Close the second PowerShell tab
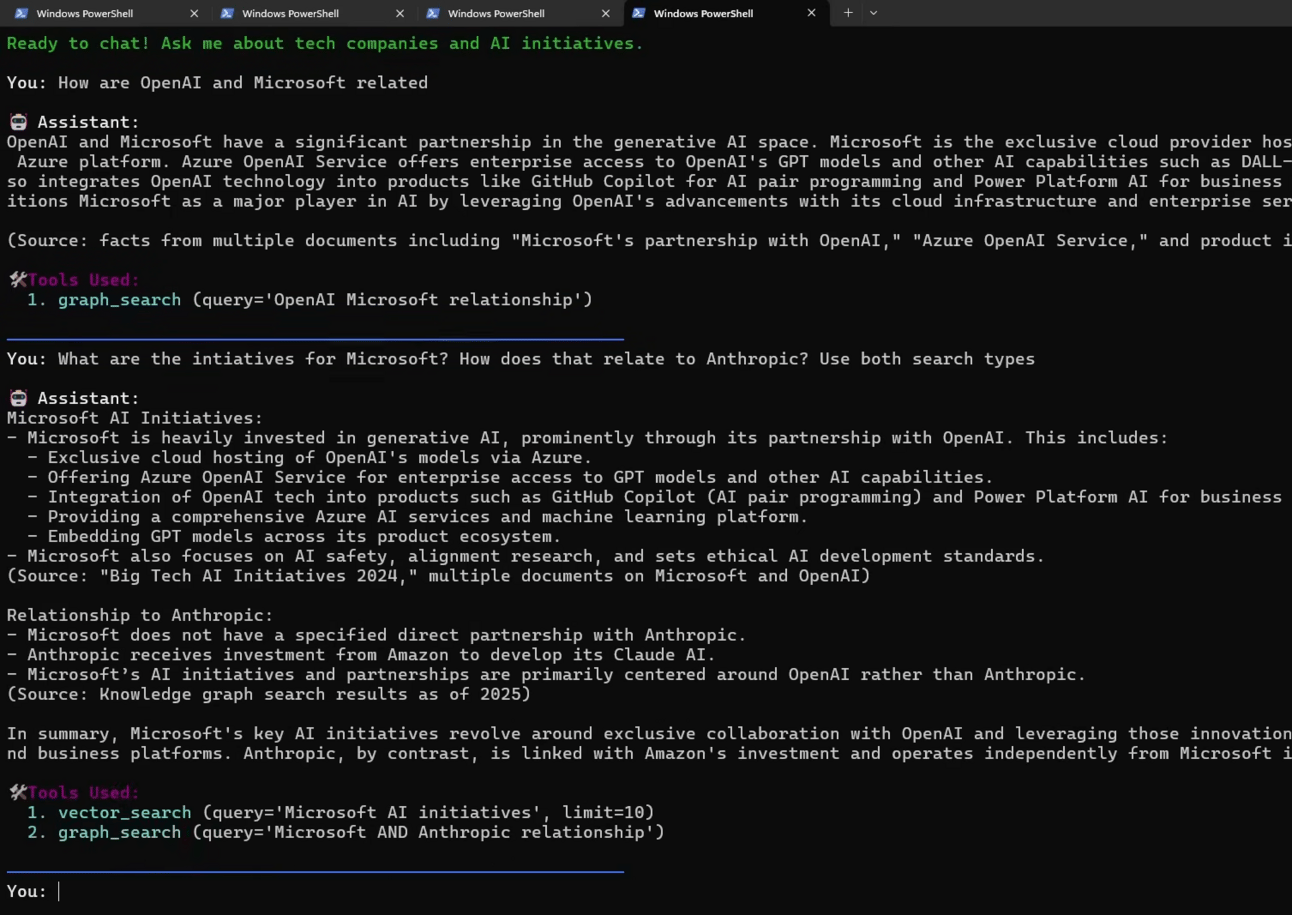This screenshot has width=1292, height=915. 400,13
